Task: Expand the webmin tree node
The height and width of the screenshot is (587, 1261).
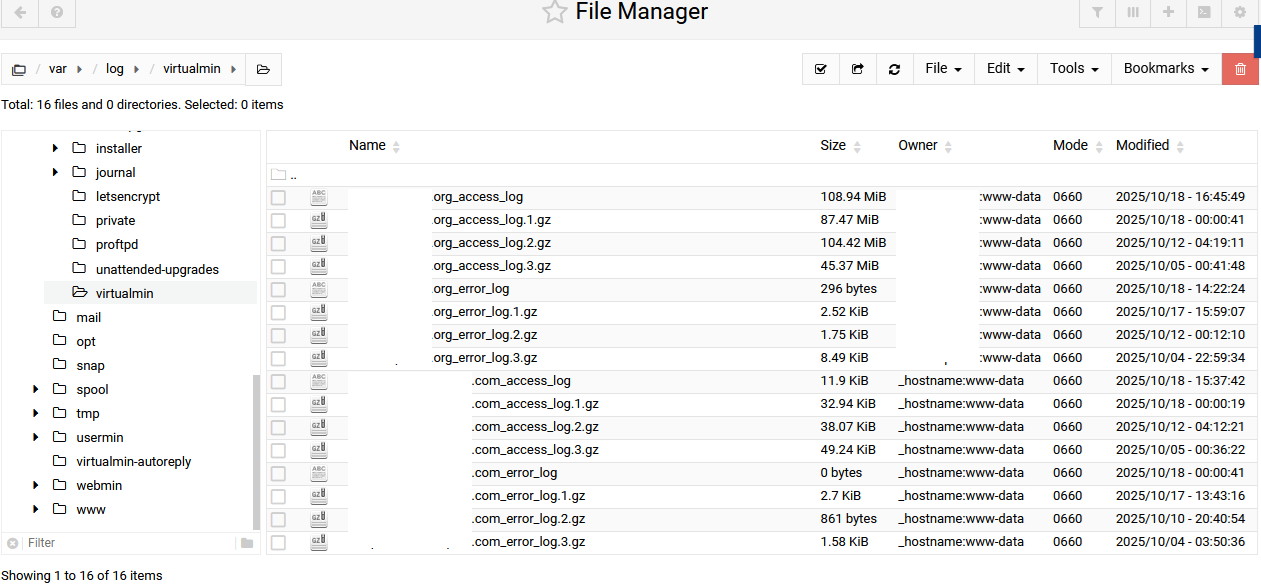Action: pos(36,485)
